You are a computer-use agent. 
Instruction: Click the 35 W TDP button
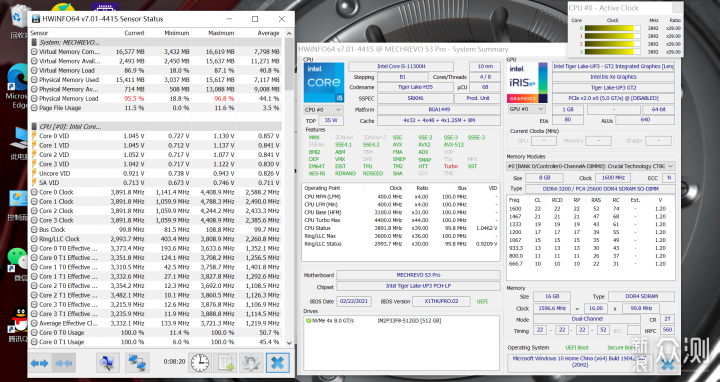[x=331, y=120]
